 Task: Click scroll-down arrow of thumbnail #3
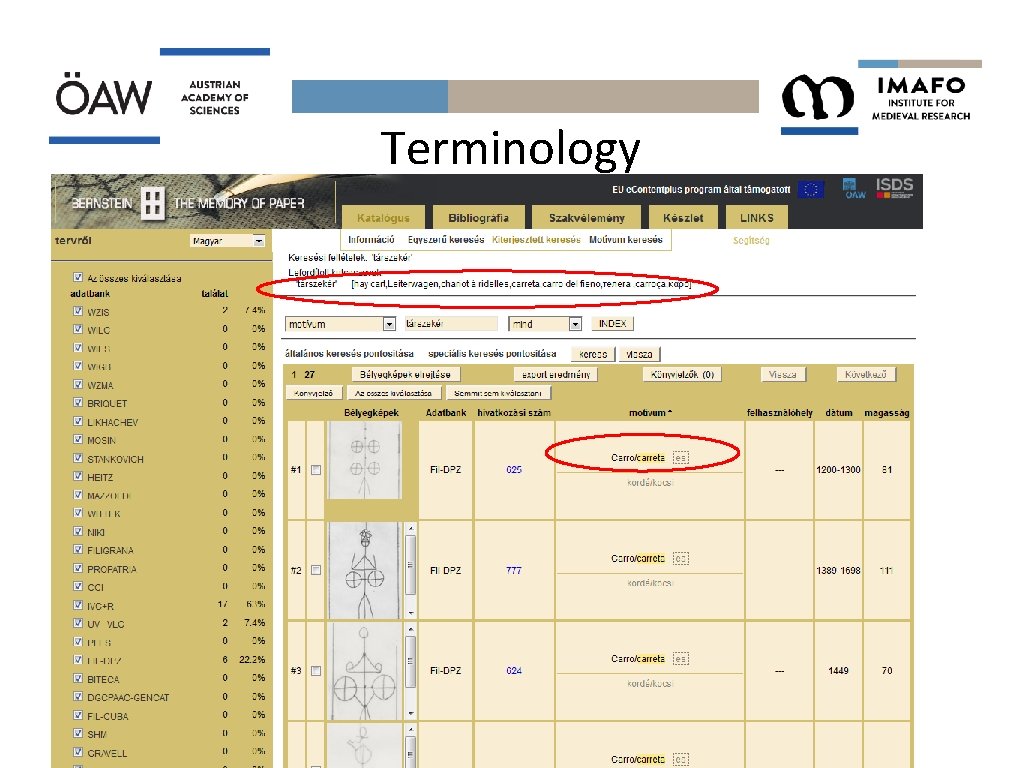coord(411,713)
